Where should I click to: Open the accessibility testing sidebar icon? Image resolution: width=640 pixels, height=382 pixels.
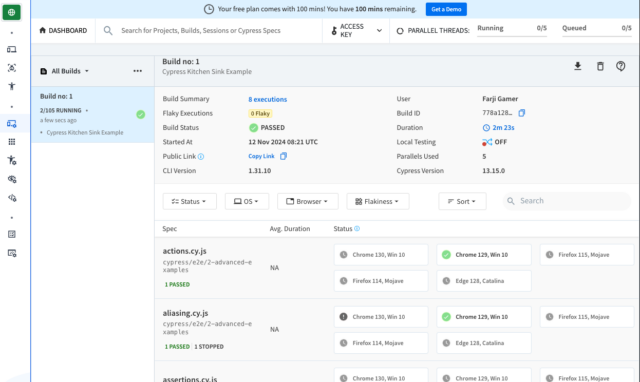(x=12, y=86)
